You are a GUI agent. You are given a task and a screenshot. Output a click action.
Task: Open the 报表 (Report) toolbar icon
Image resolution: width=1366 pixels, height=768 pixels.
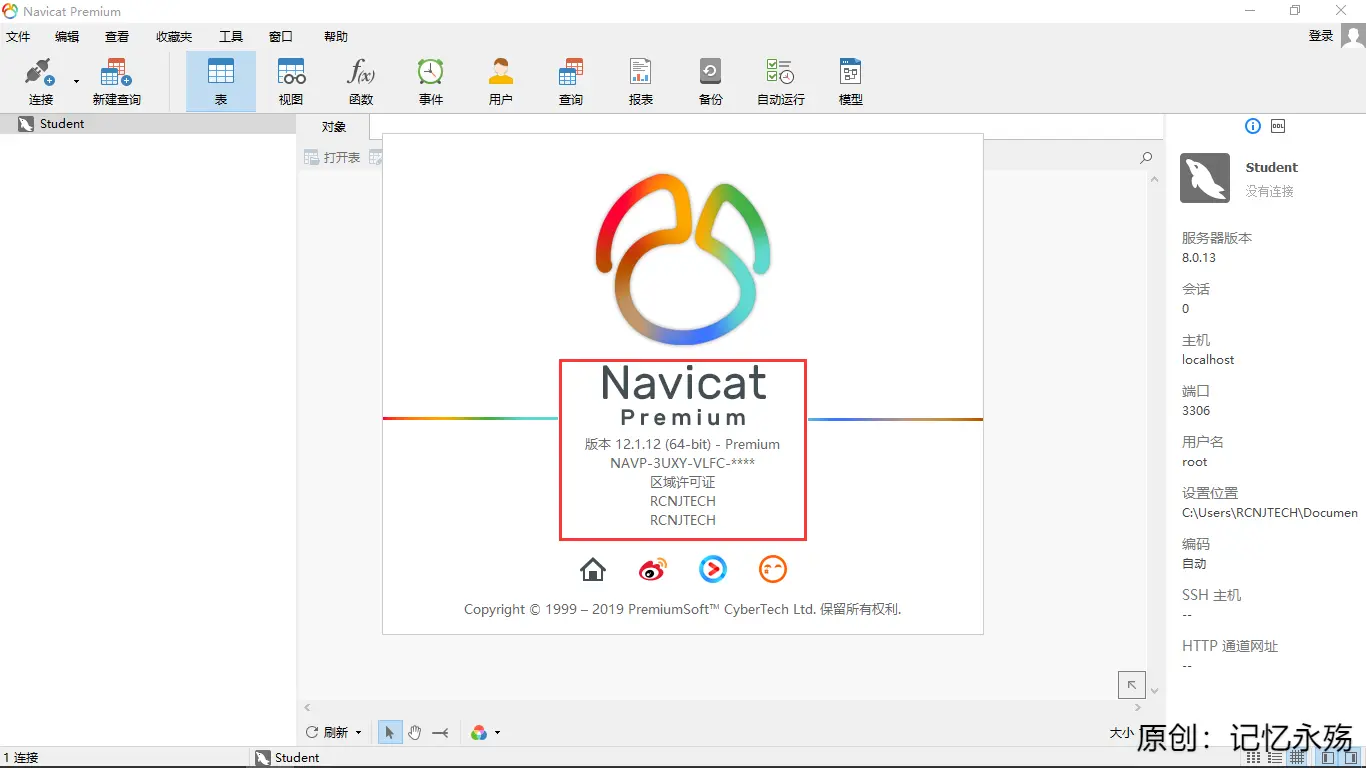coord(641,82)
